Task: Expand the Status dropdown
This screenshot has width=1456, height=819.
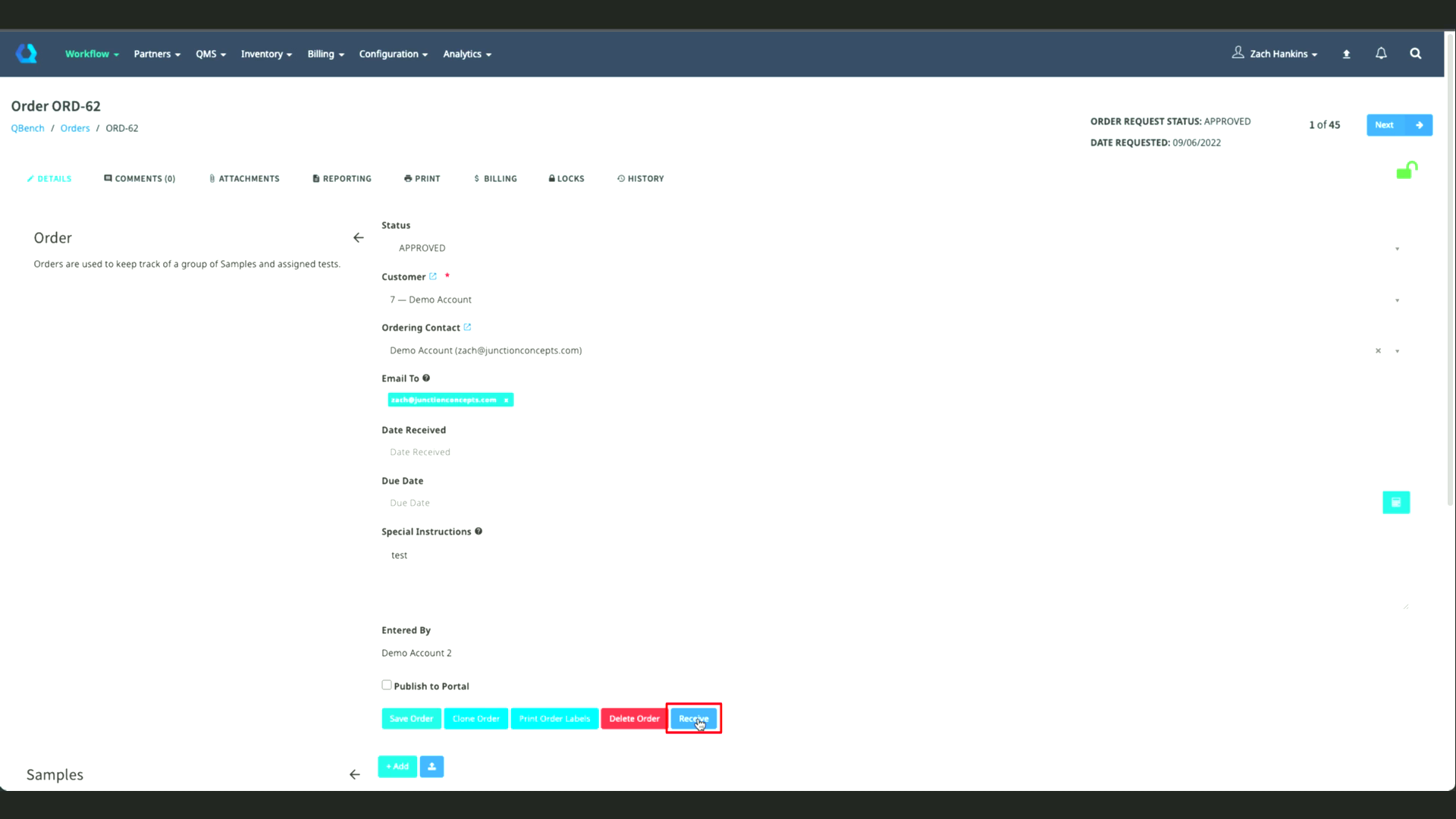Action: (x=1396, y=249)
